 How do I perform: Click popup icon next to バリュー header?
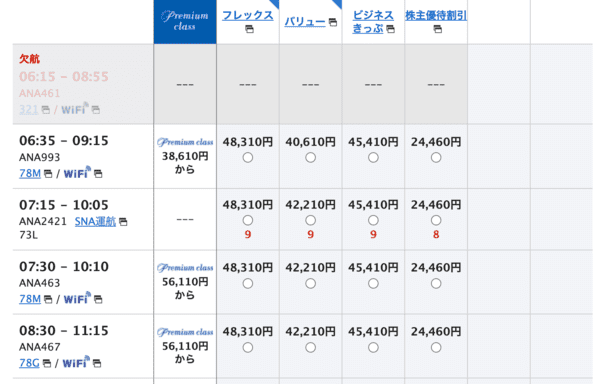[x=333, y=23]
